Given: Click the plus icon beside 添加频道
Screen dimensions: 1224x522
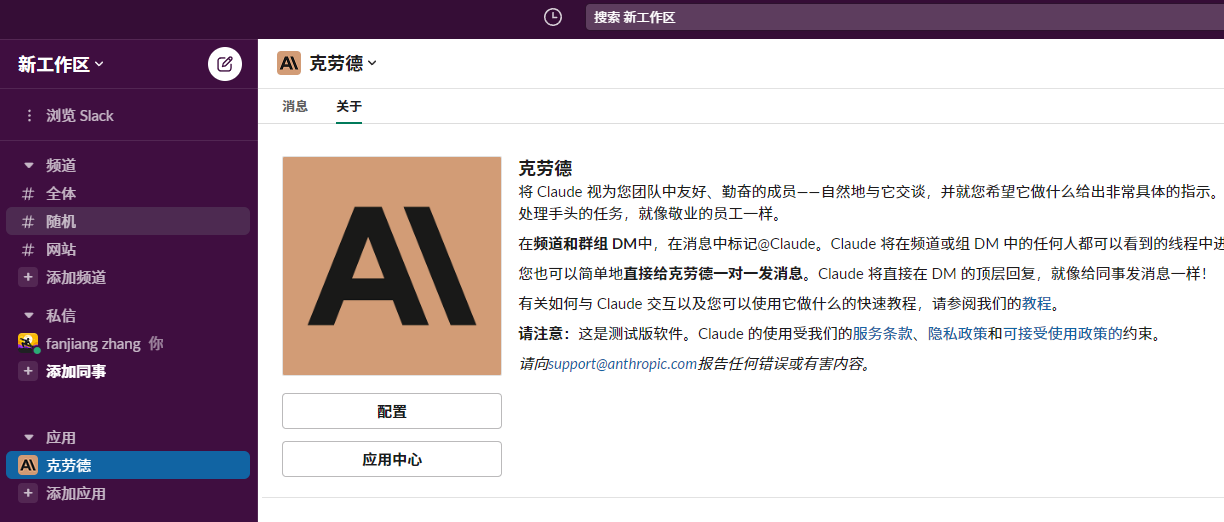Looking at the screenshot, I should click(28, 277).
